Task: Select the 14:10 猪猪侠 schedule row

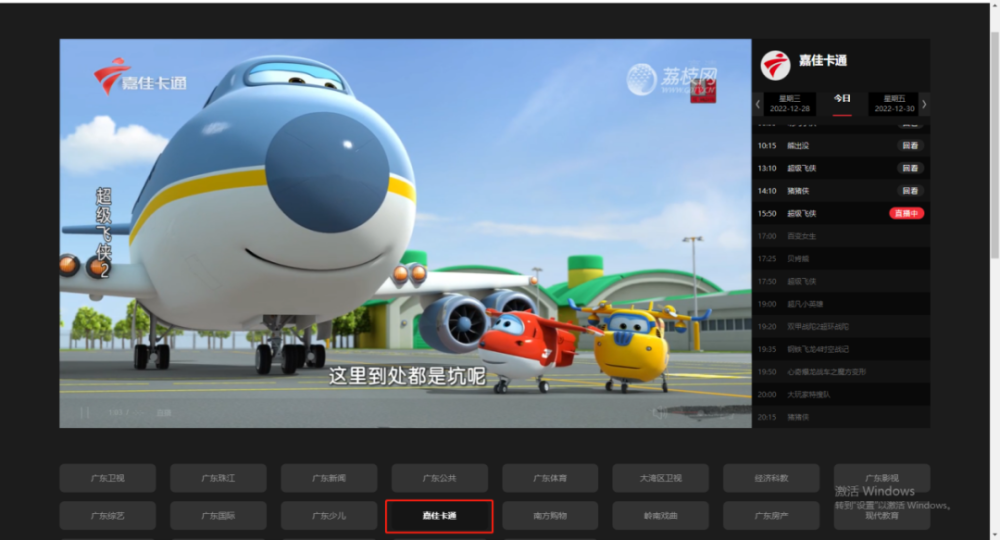Action: (841, 191)
